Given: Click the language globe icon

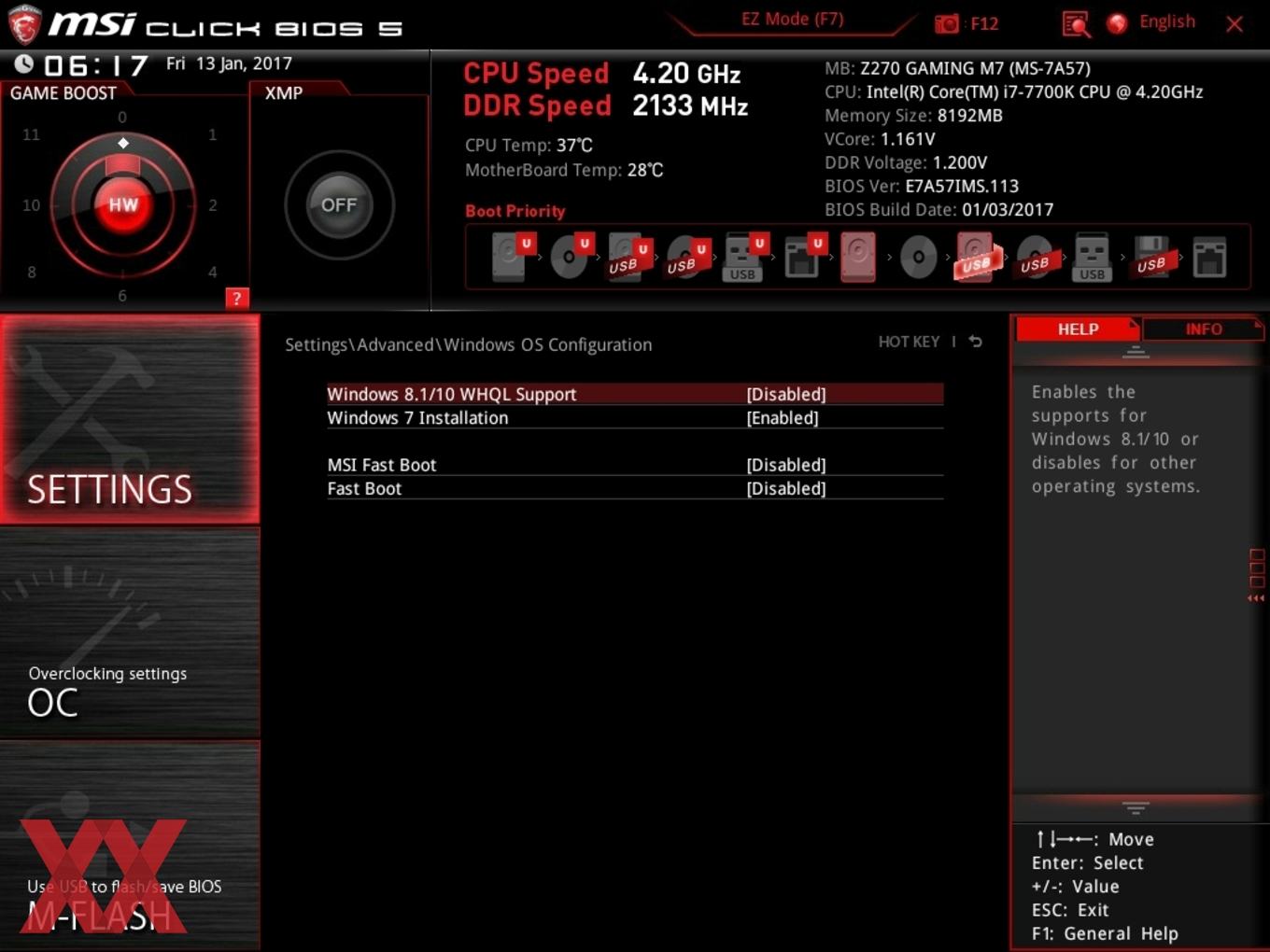Looking at the screenshot, I should click(1117, 23).
